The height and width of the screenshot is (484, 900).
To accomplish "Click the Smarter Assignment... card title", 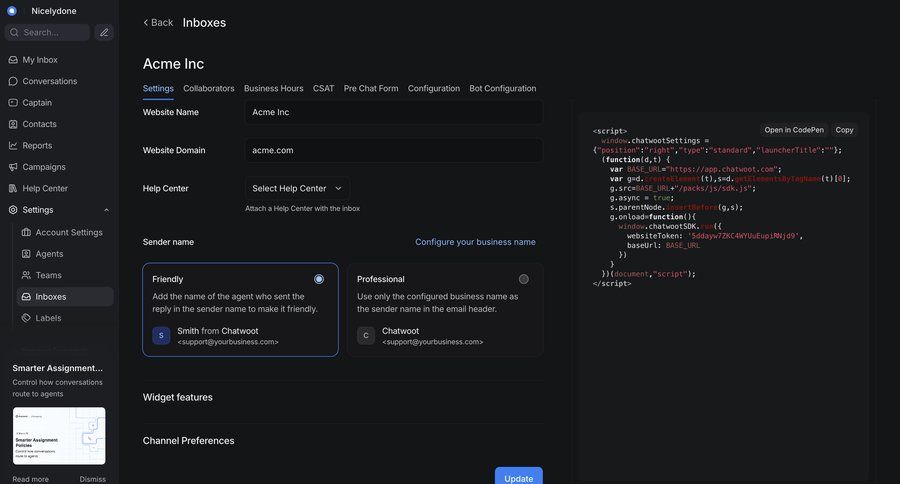I will coord(57,368).
